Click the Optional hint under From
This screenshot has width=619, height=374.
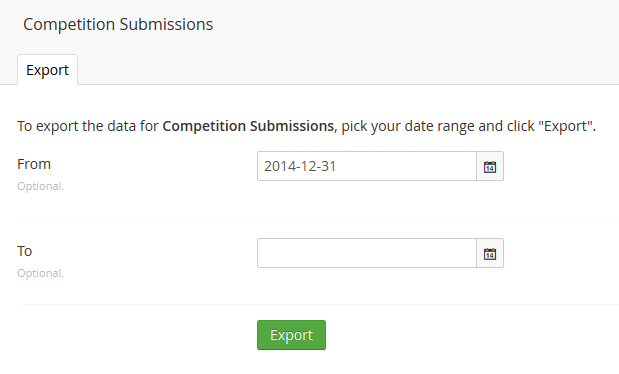(40, 186)
